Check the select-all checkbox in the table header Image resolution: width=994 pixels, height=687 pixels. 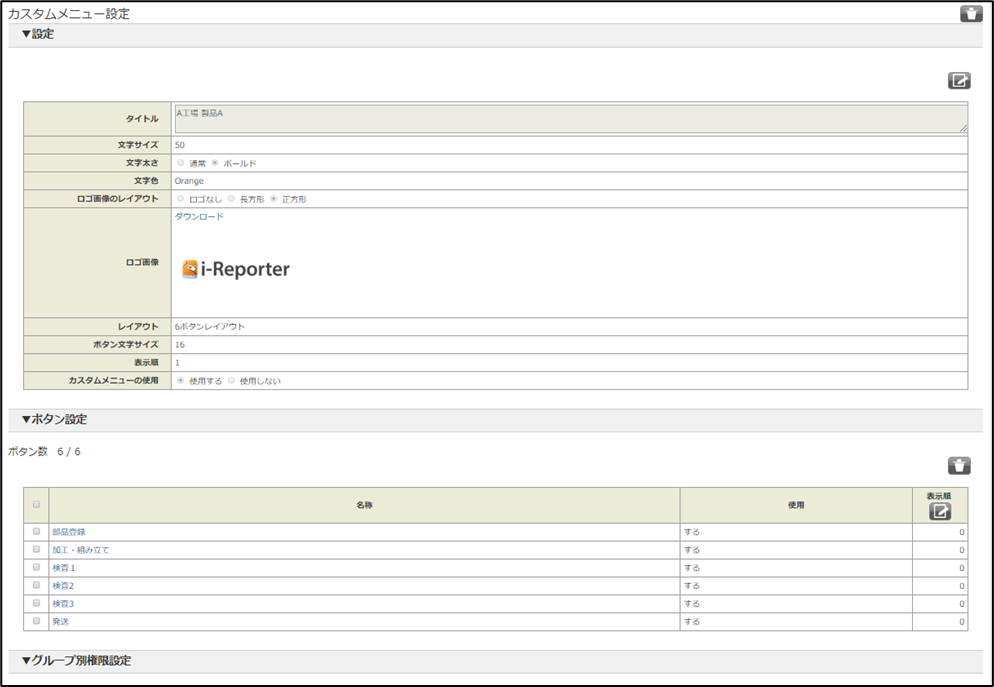[x=37, y=504]
